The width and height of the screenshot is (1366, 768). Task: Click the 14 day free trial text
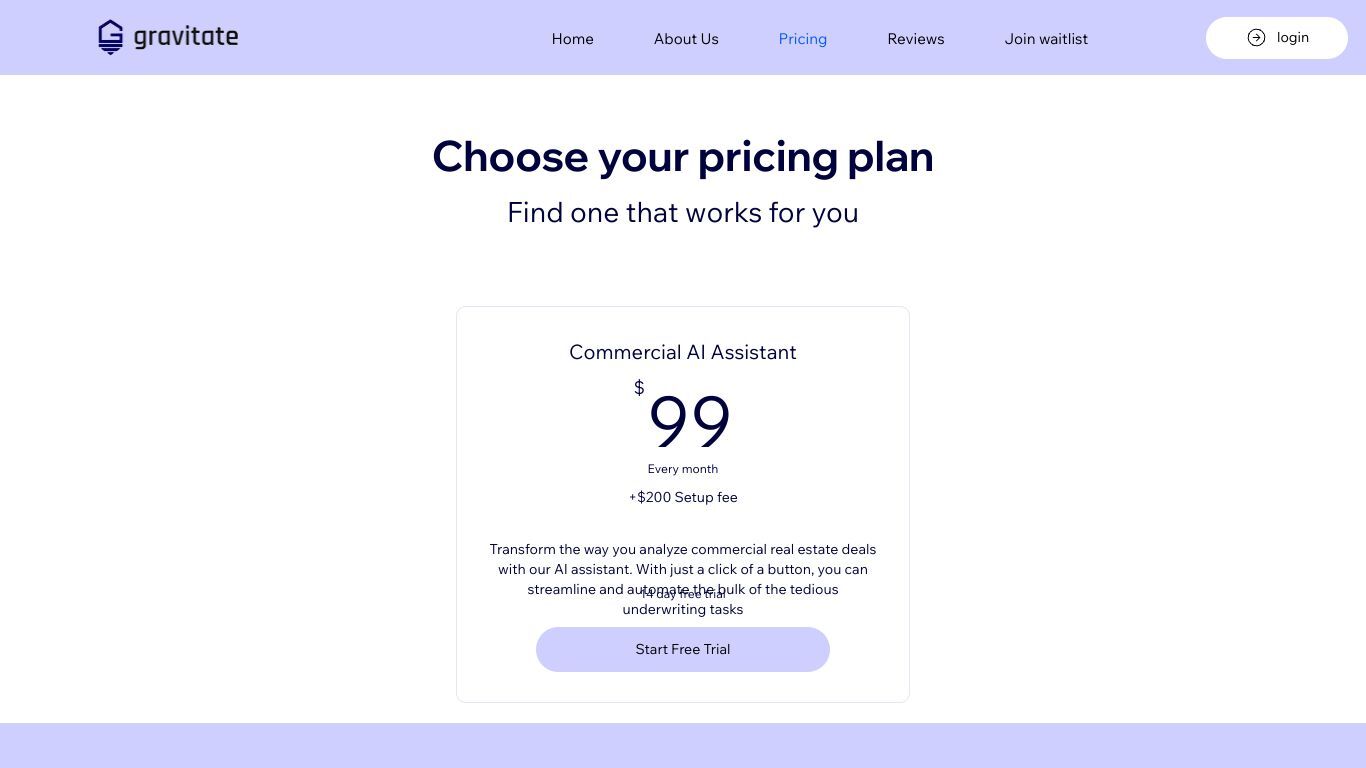pyautogui.click(x=683, y=594)
